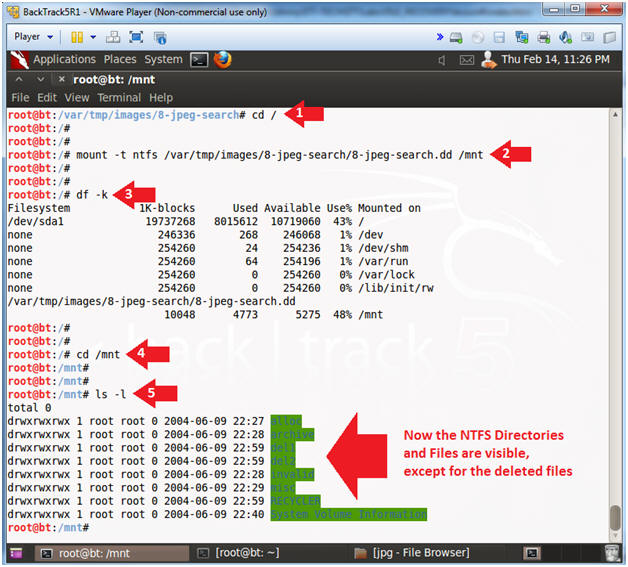Click the BackTrack dragon logo icon
This screenshot has width=628, height=567.
[19, 60]
